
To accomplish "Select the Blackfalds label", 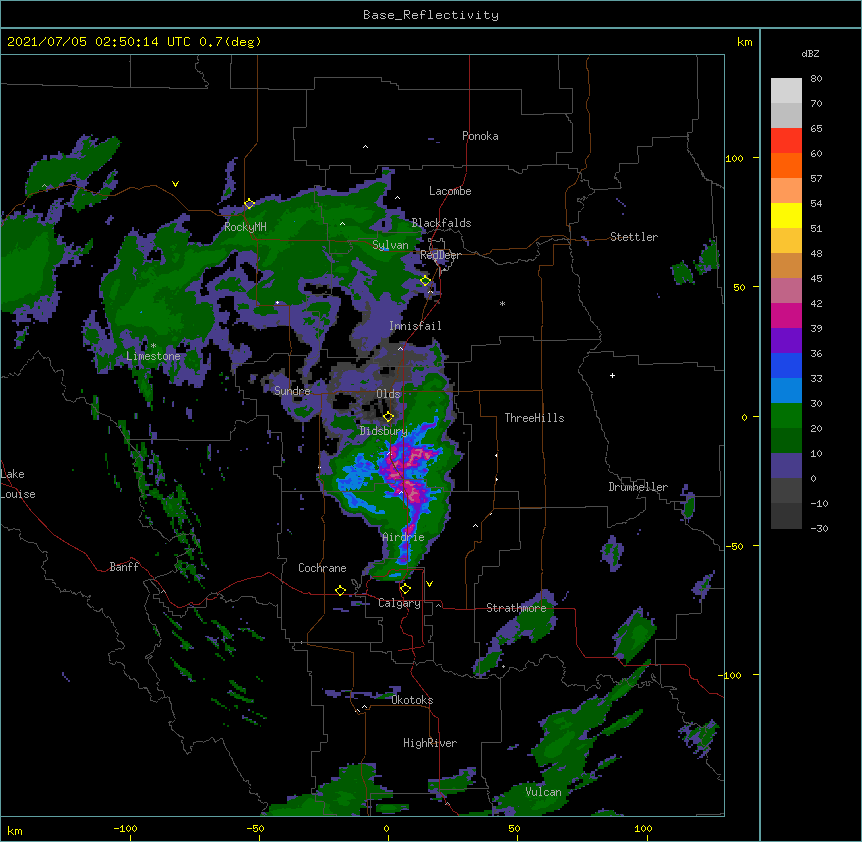I will pyautogui.click(x=441, y=223).
